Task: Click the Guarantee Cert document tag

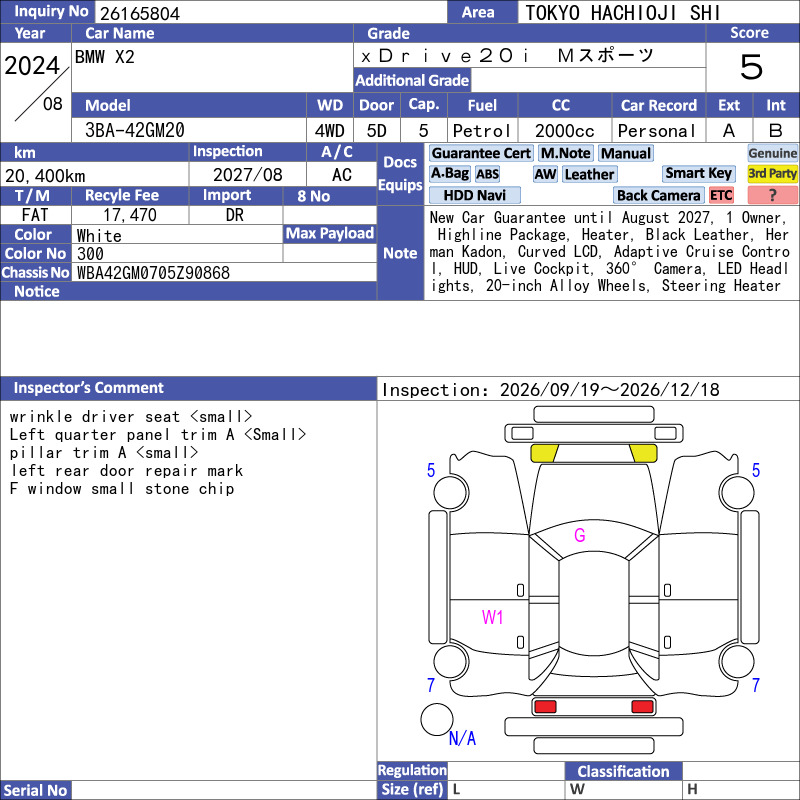Action: point(481,153)
